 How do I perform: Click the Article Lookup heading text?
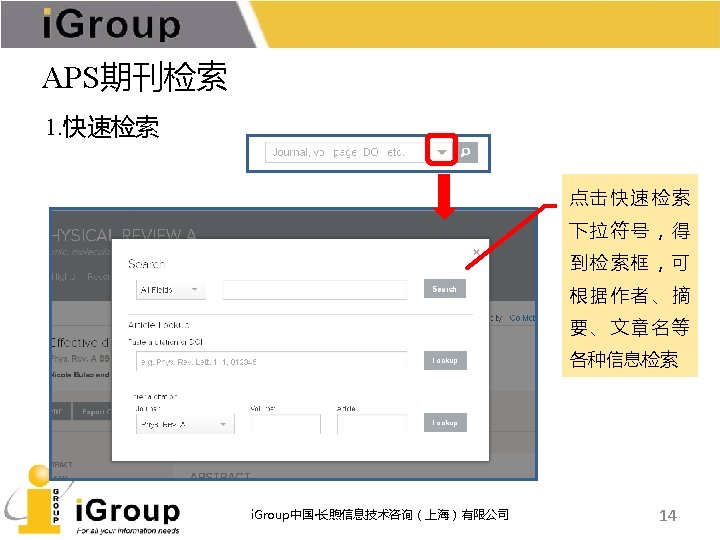pyautogui.click(x=159, y=325)
